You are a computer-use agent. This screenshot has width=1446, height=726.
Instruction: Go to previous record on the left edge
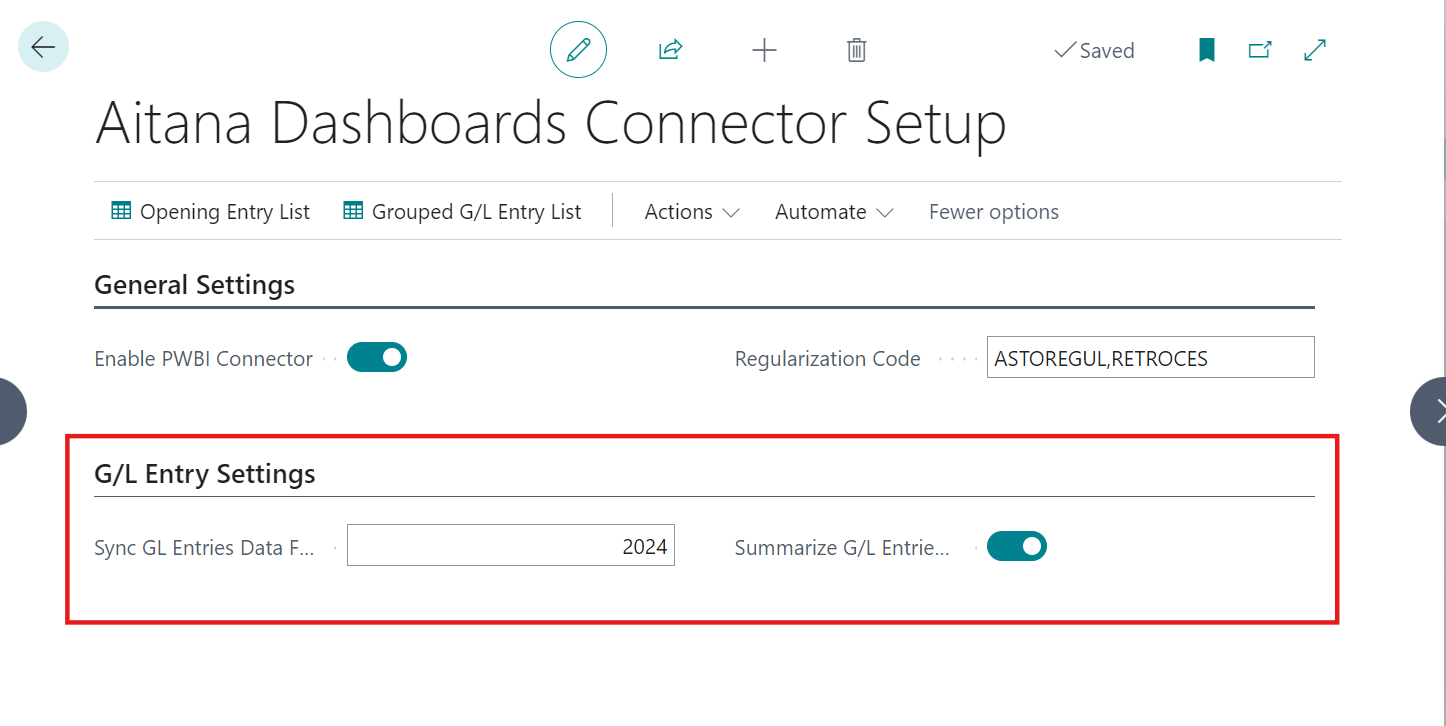coord(10,411)
